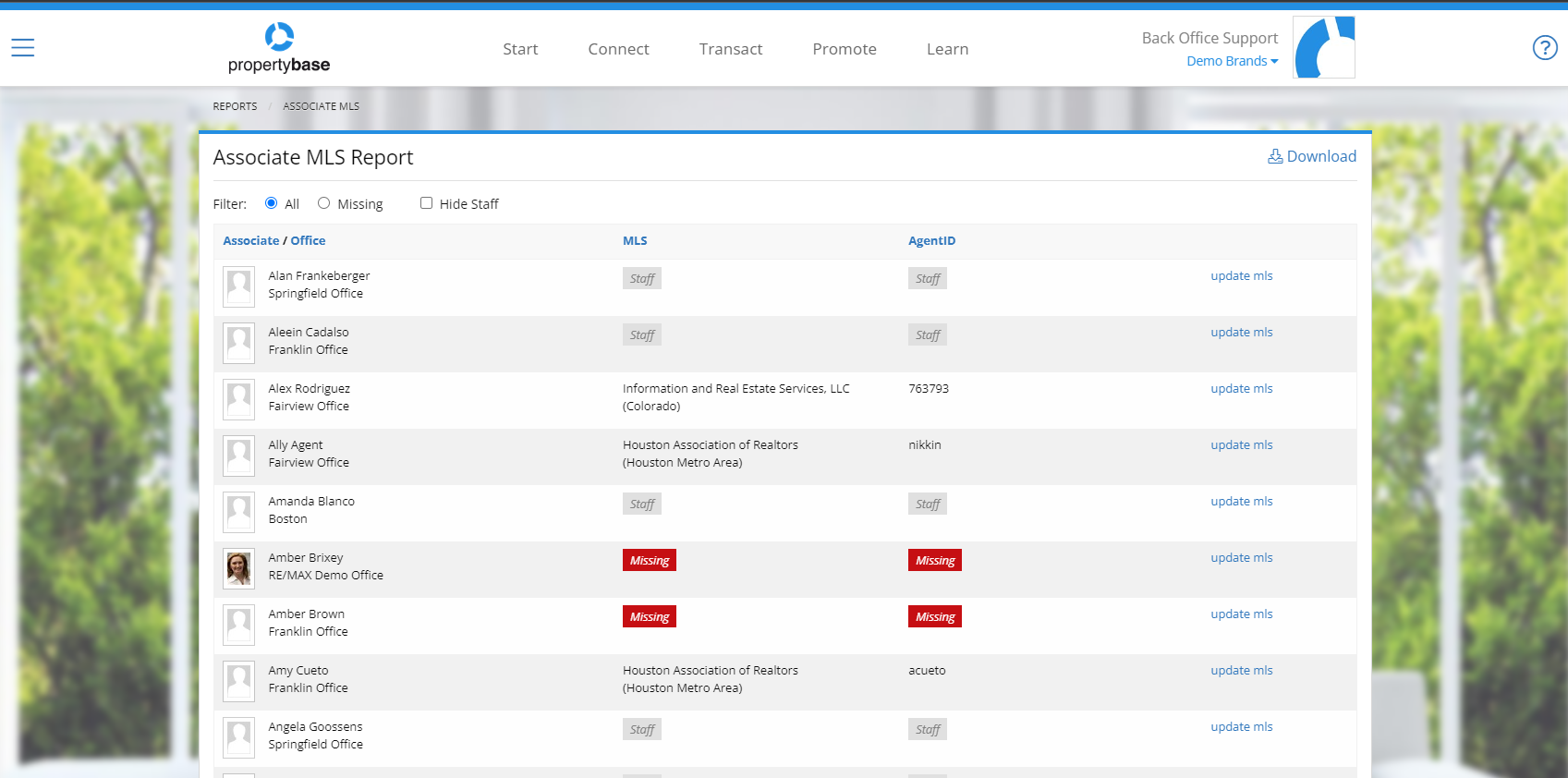Click Amber Brixey's profile photo
Viewport: 1568px width, 778px height.
[x=239, y=568]
